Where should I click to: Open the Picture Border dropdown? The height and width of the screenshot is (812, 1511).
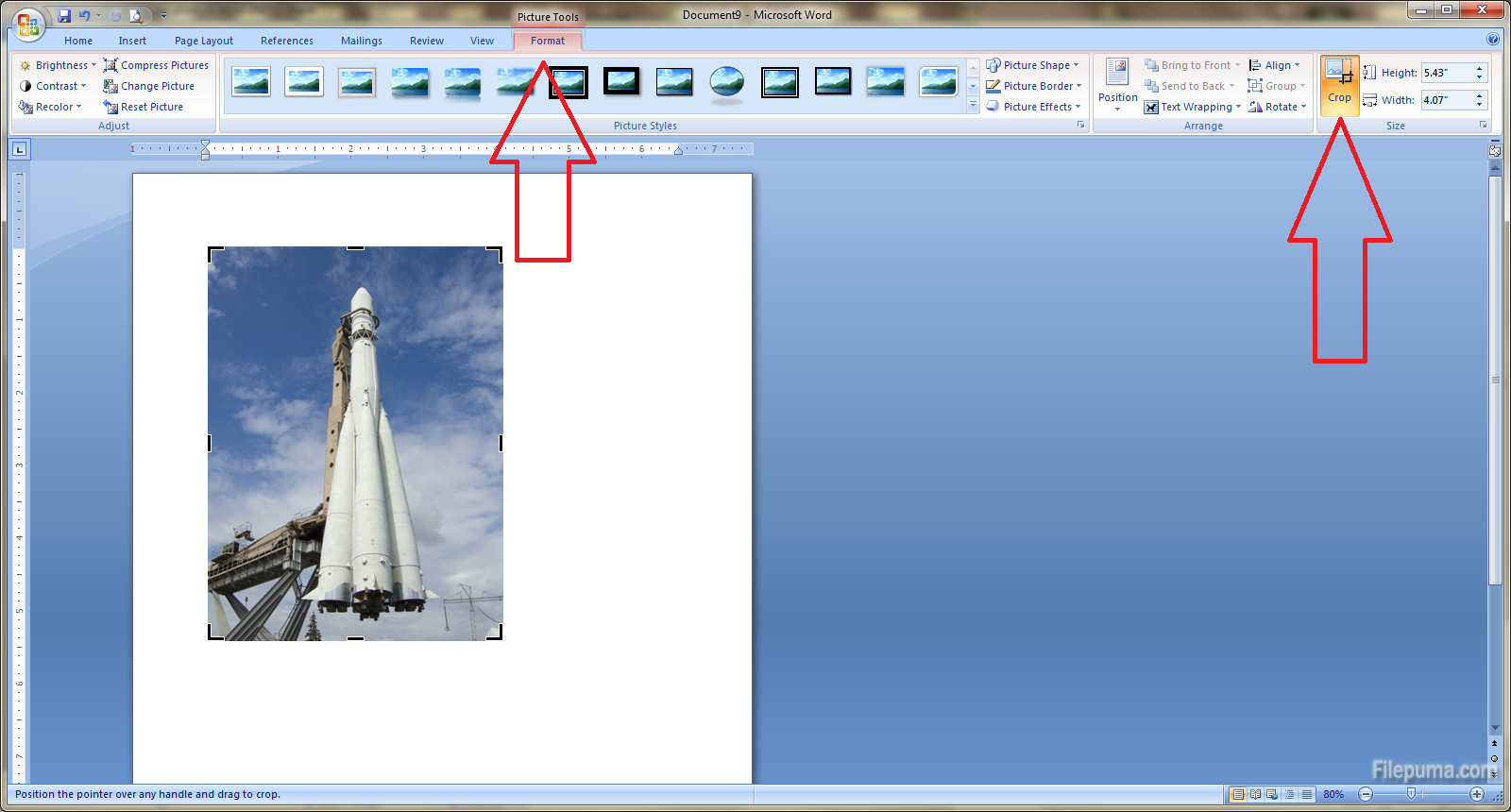1034,86
